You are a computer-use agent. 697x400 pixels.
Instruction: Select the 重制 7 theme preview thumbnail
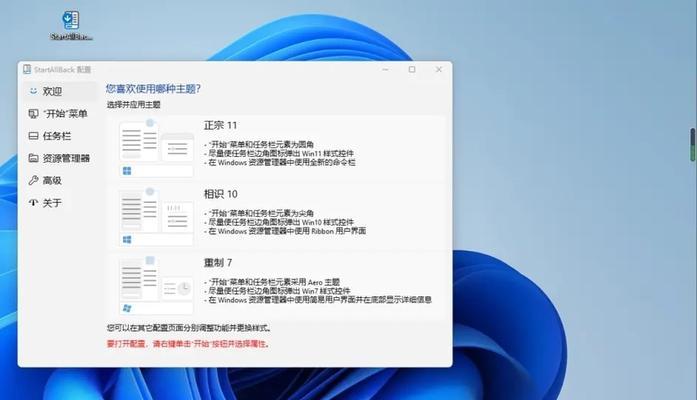156,285
